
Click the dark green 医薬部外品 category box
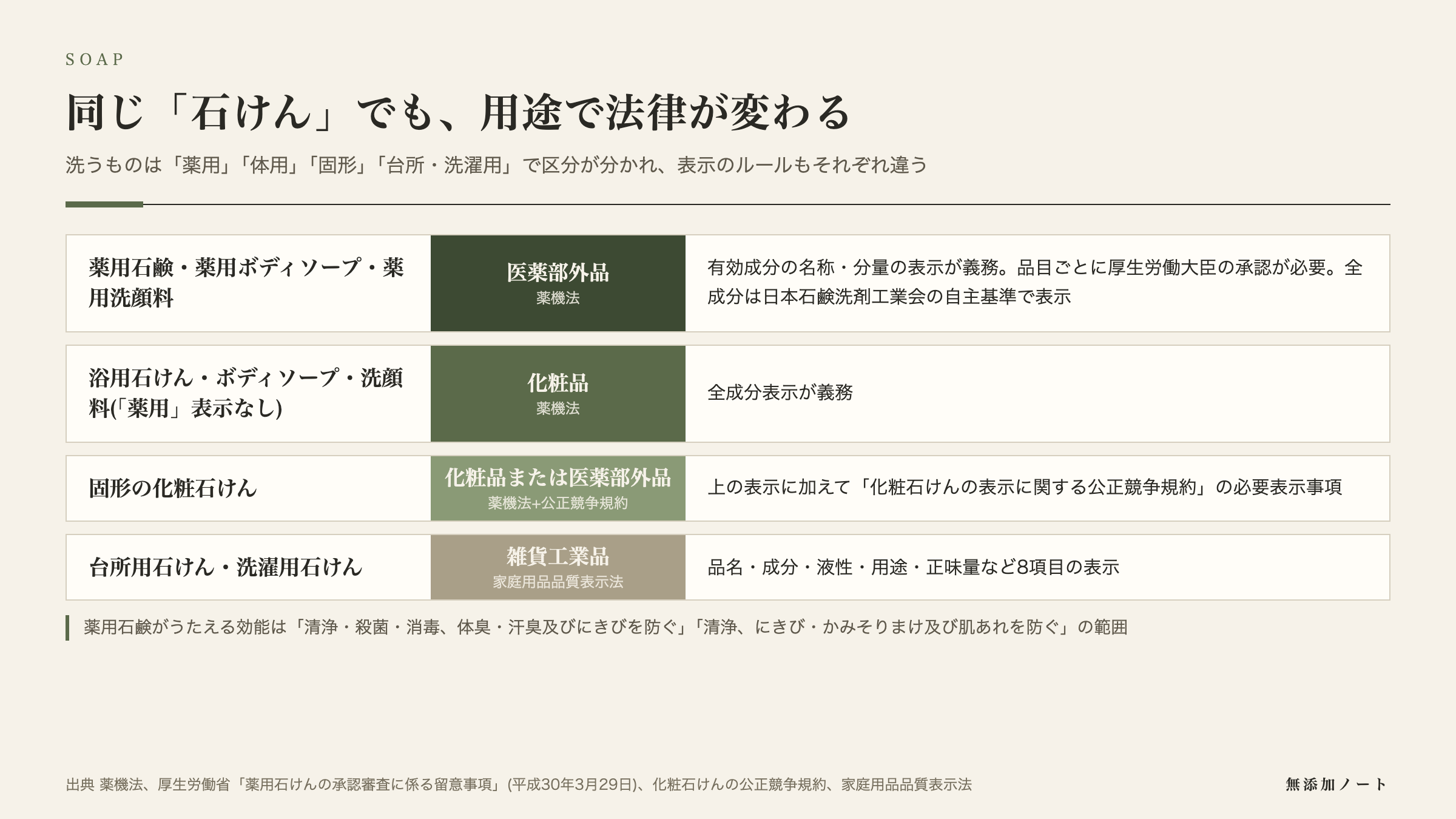[x=558, y=283]
